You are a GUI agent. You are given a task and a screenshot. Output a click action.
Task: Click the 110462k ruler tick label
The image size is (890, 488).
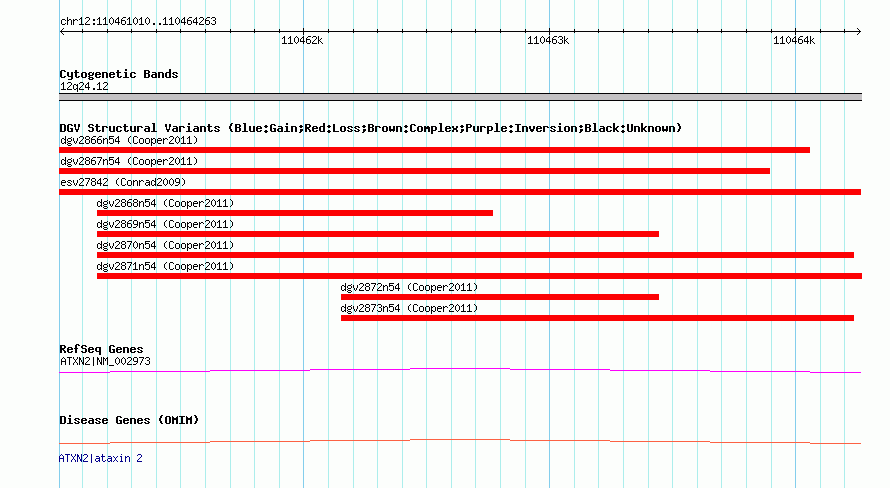point(302,40)
